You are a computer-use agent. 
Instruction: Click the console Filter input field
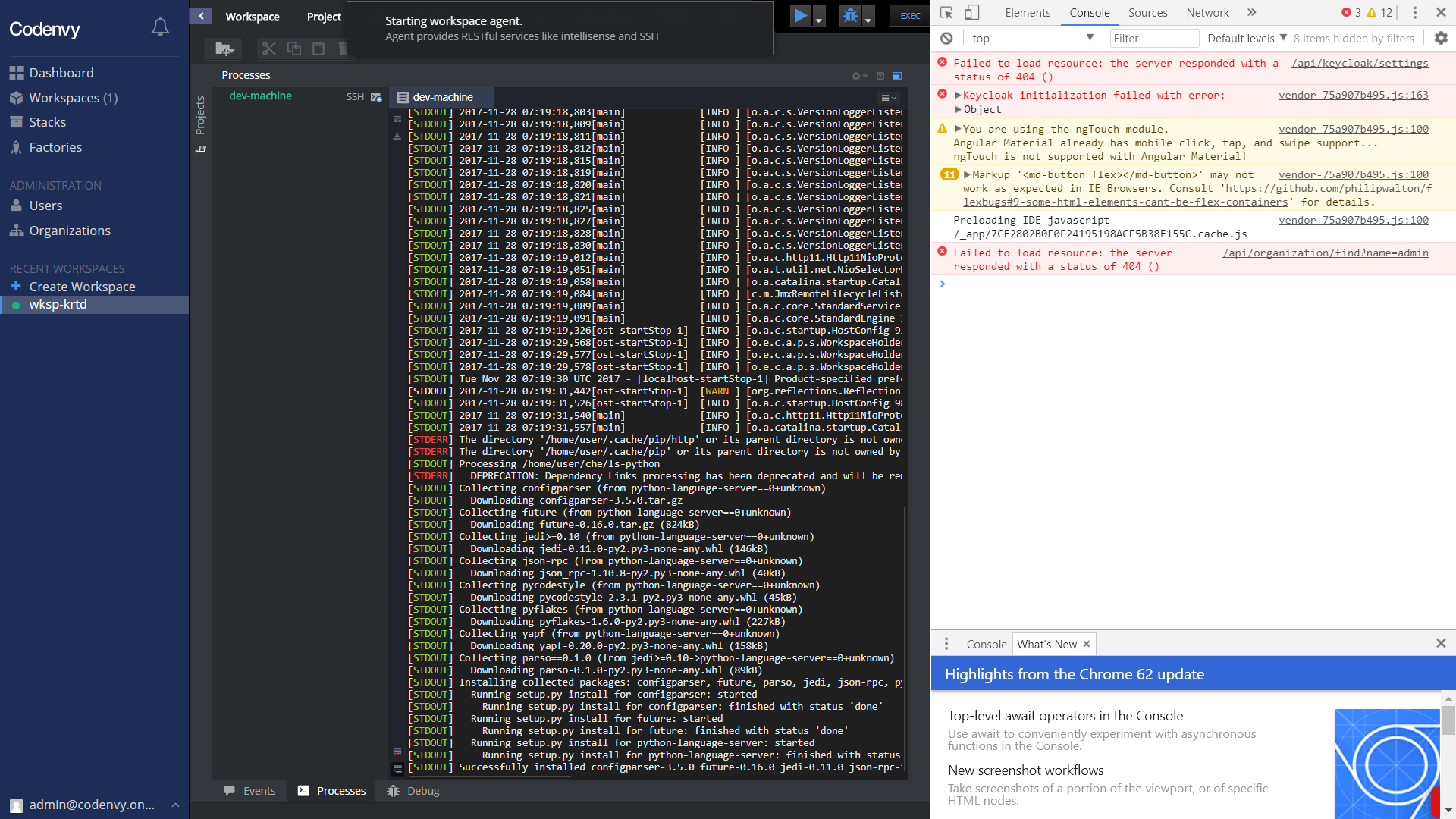pyautogui.click(x=1153, y=38)
